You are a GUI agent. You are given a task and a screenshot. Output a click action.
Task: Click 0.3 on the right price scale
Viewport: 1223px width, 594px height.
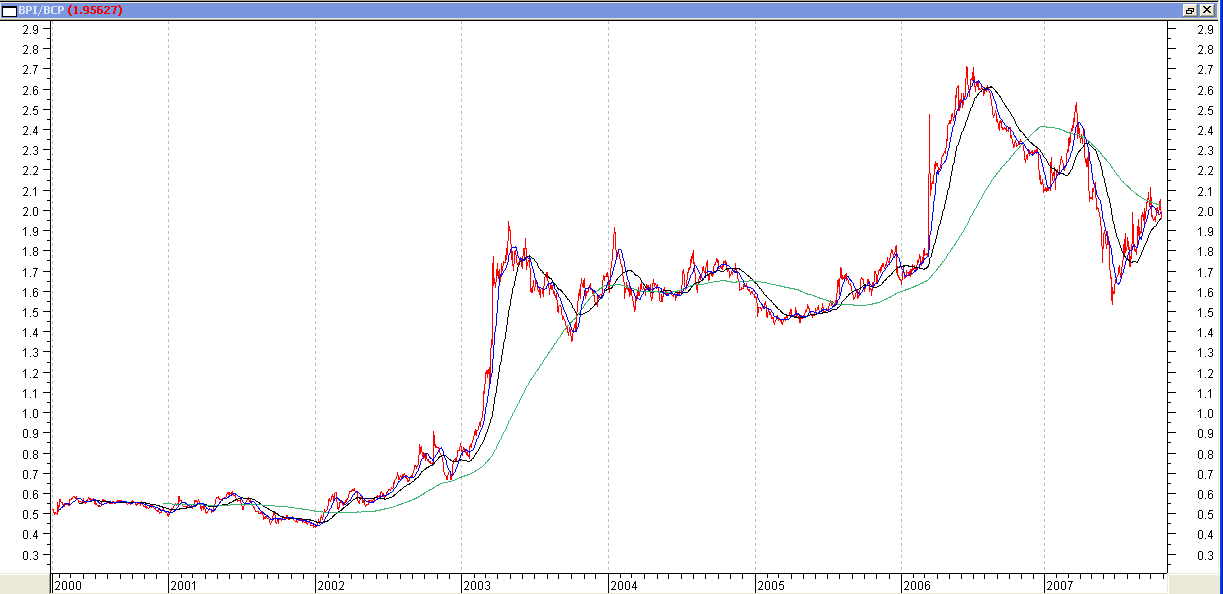click(x=1204, y=555)
